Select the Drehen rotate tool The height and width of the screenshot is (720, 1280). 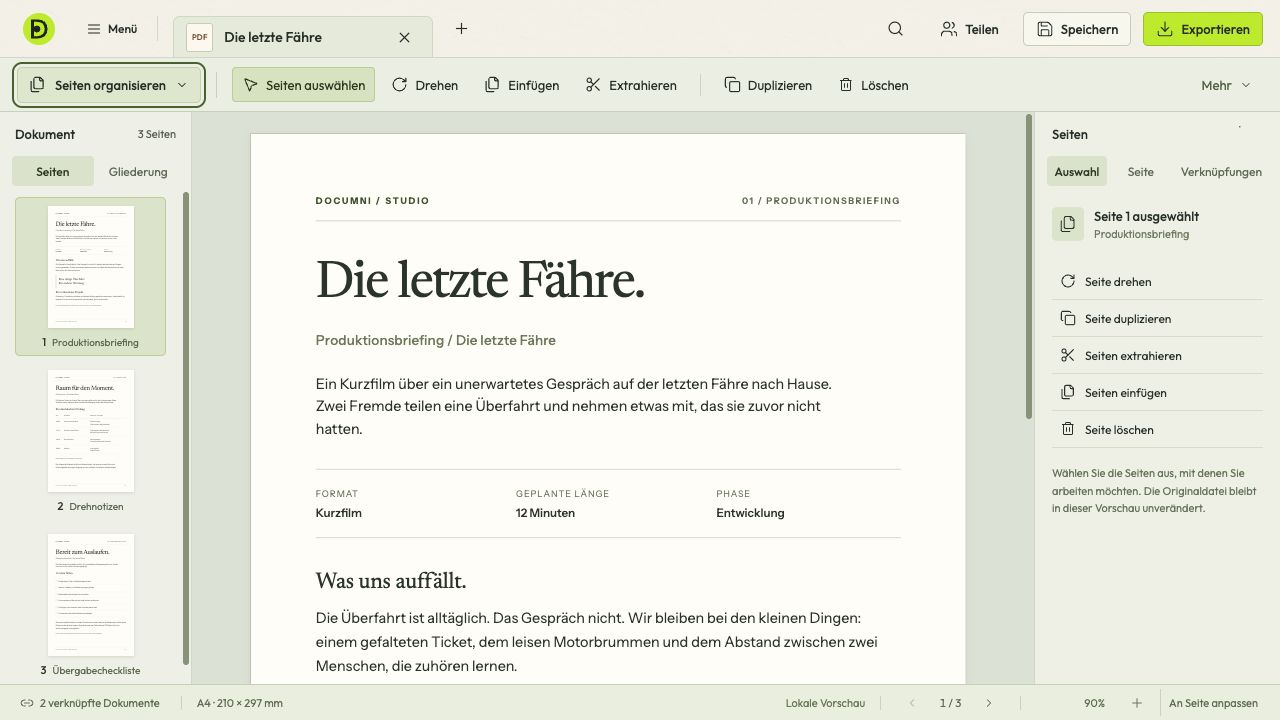(425, 85)
